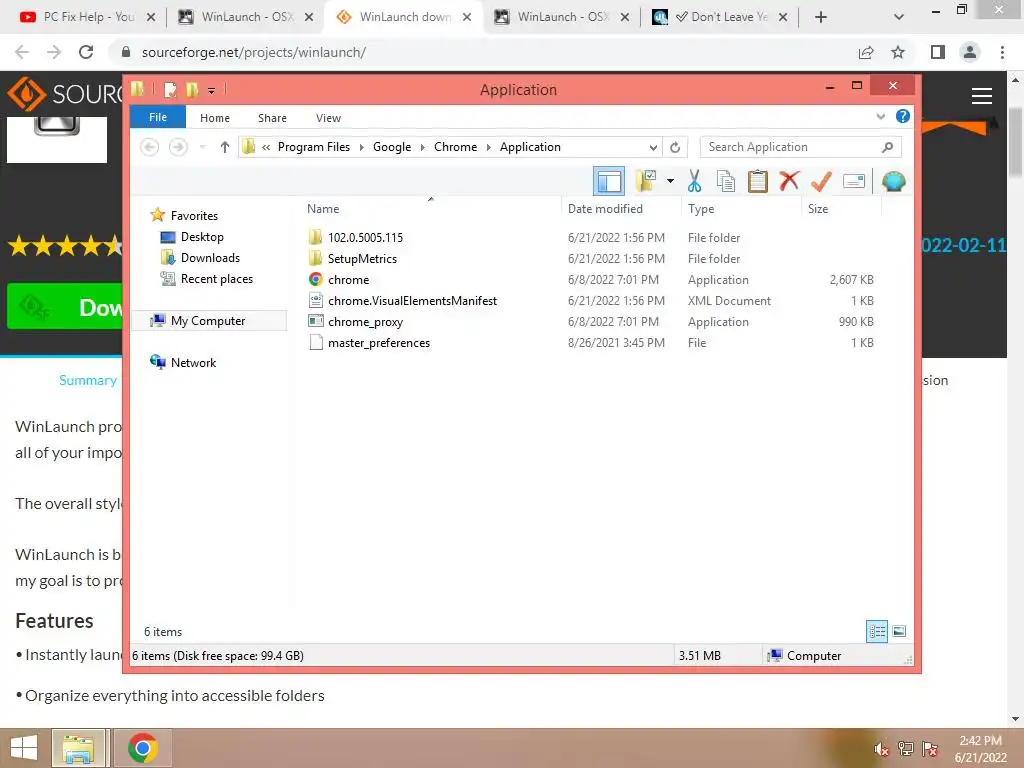
Task: Open Explorer Help question mark icon
Action: click(903, 116)
